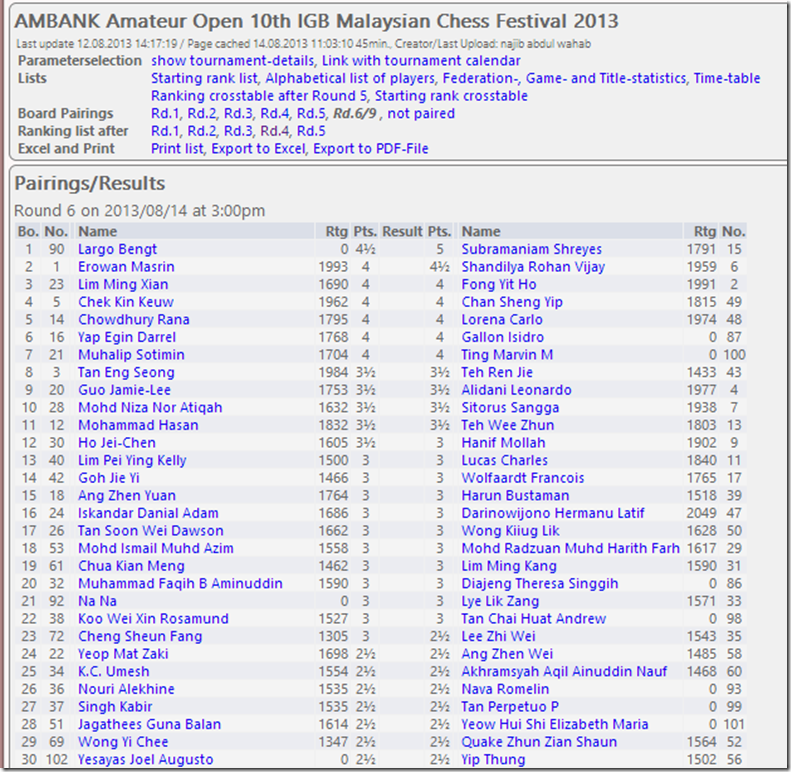Open player Largo Bengt
Viewport: 791px width, 772px height.
point(118,249)
